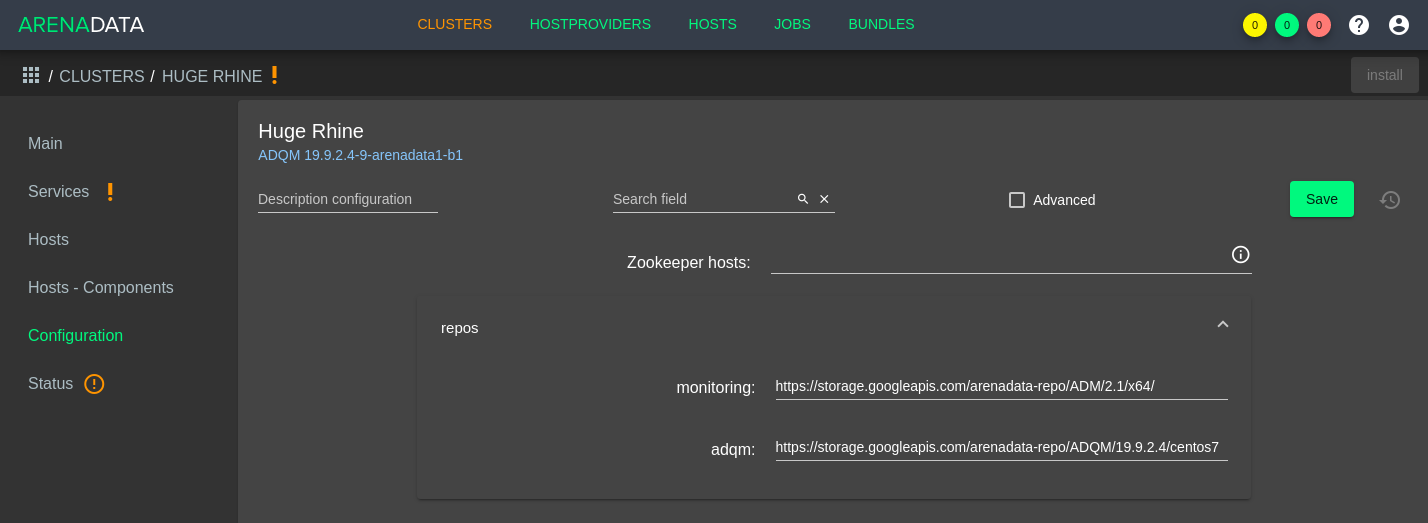Focus the adqm repo URL field

1002,447
